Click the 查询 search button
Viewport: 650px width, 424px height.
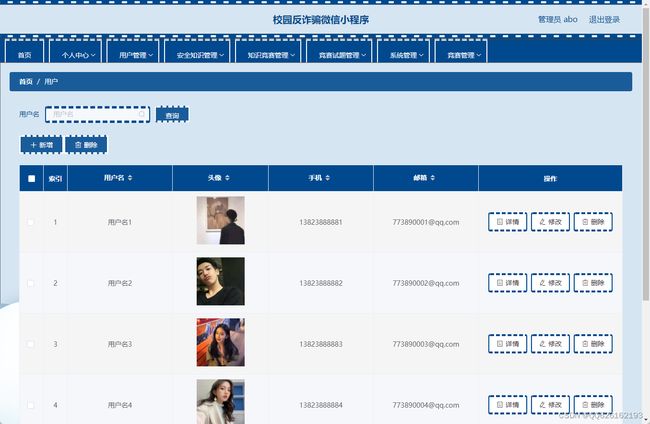coord(172,115)
